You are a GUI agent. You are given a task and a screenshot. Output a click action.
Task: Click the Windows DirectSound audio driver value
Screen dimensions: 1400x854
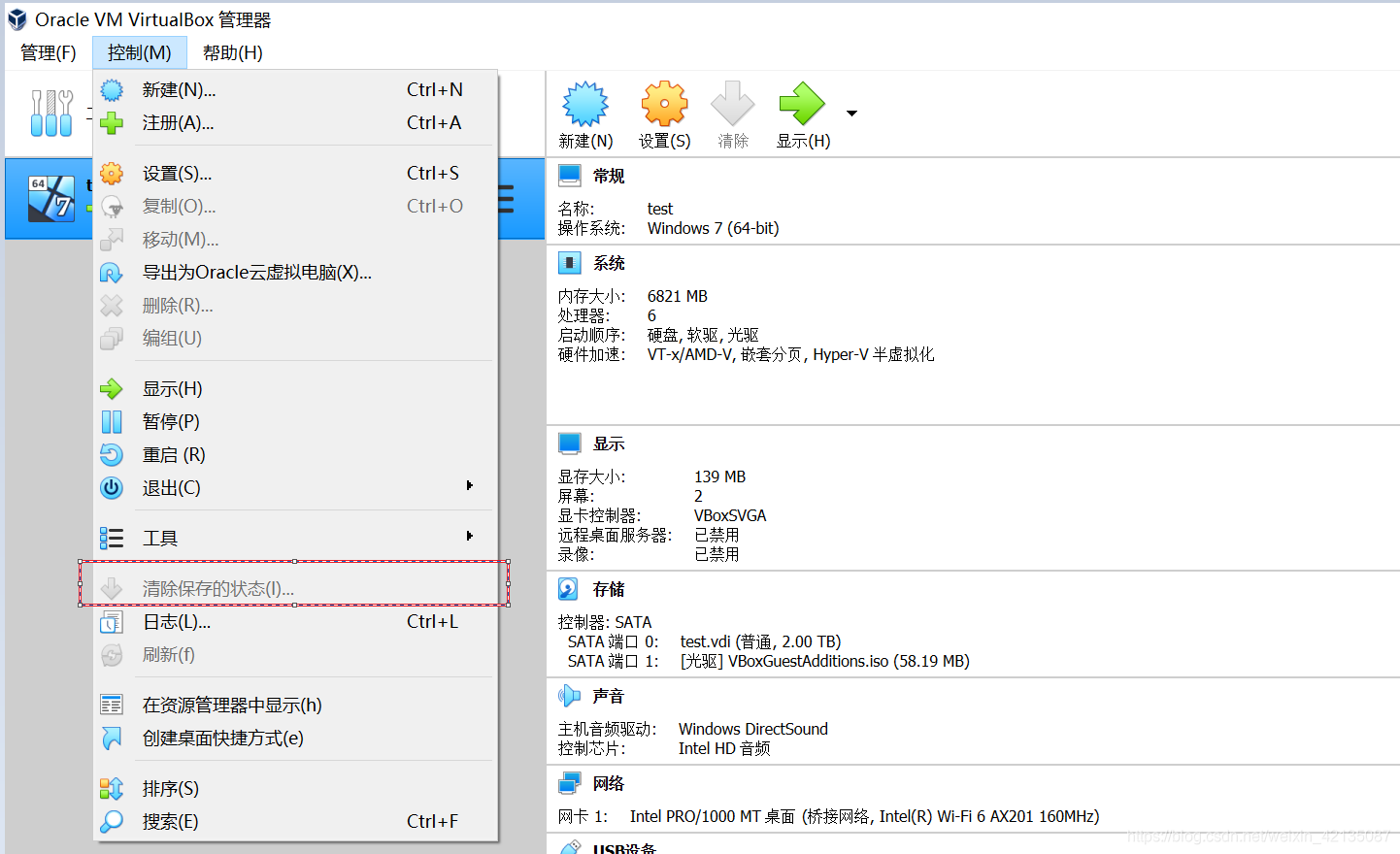(753, 729)
